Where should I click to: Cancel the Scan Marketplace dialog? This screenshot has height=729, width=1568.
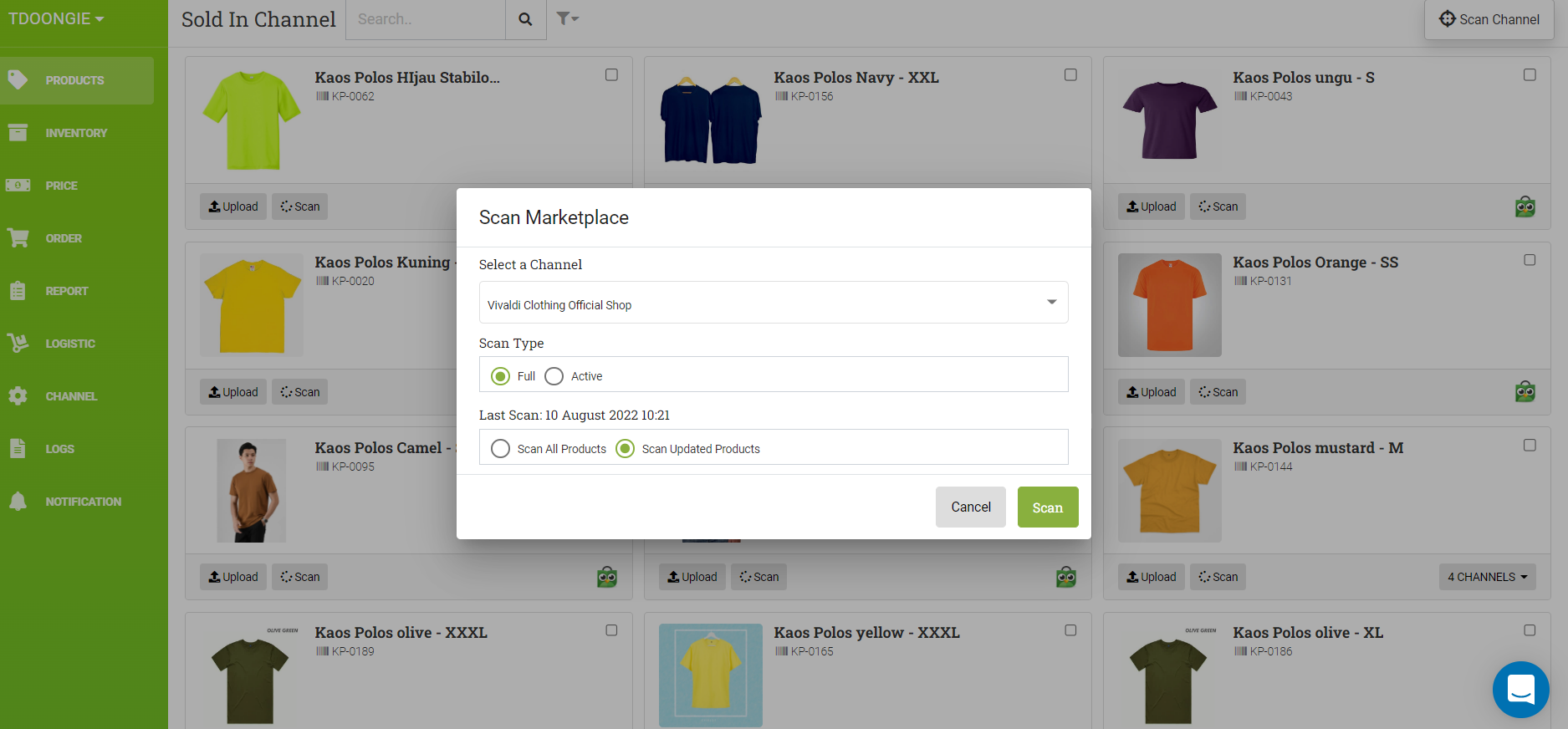click(x=971, y=507)
